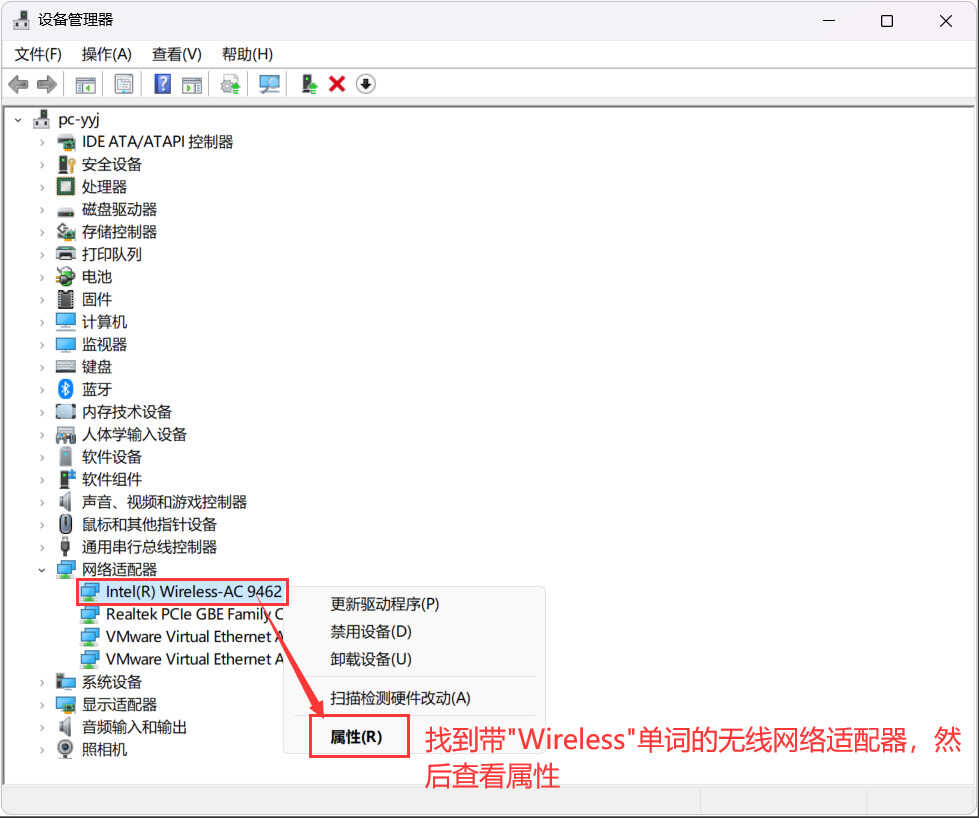Maximize the 设备管理器 window
The width and height of the screenshot is (979, 818).
[887, 21]
